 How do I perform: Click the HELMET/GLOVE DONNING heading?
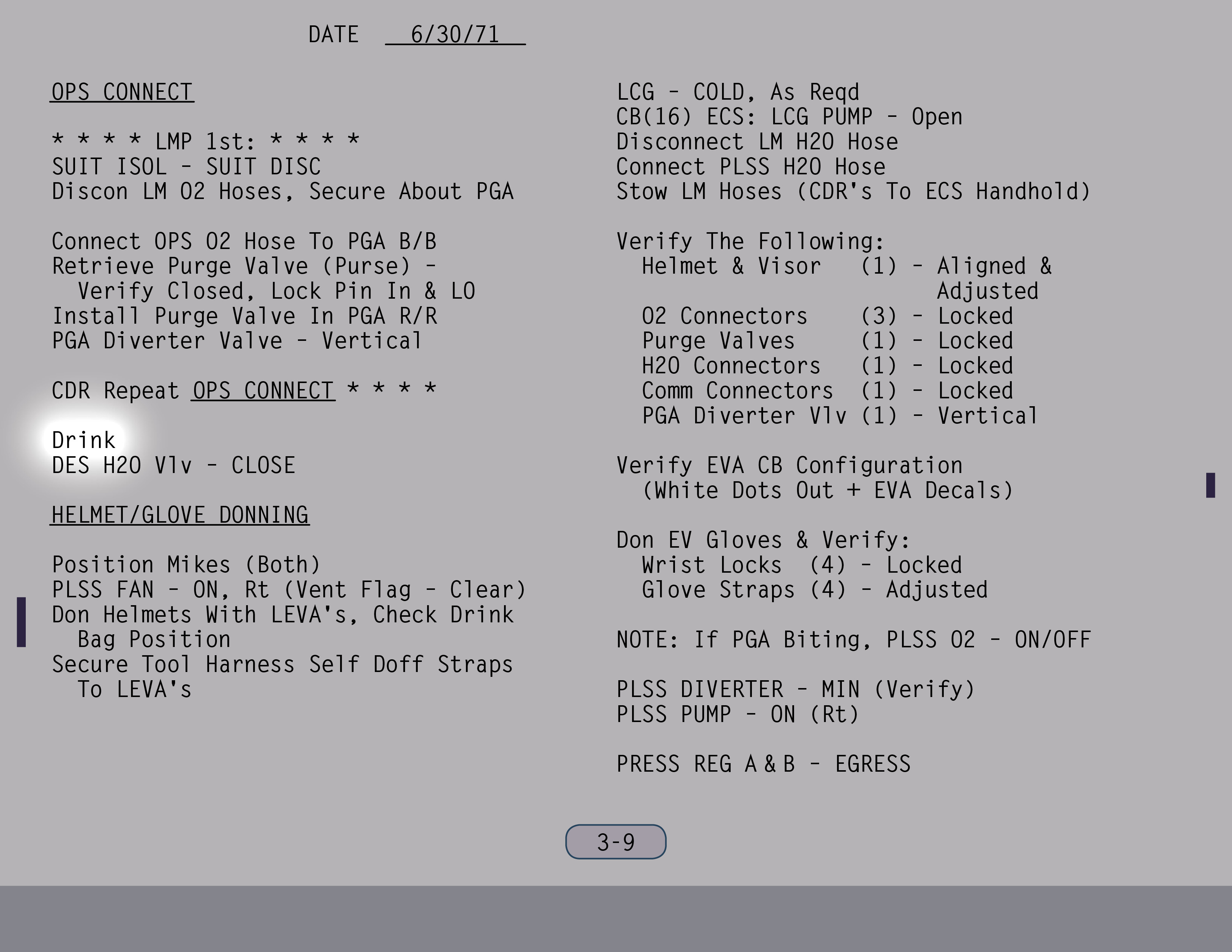pyautogui.click(x=179, y=515)
